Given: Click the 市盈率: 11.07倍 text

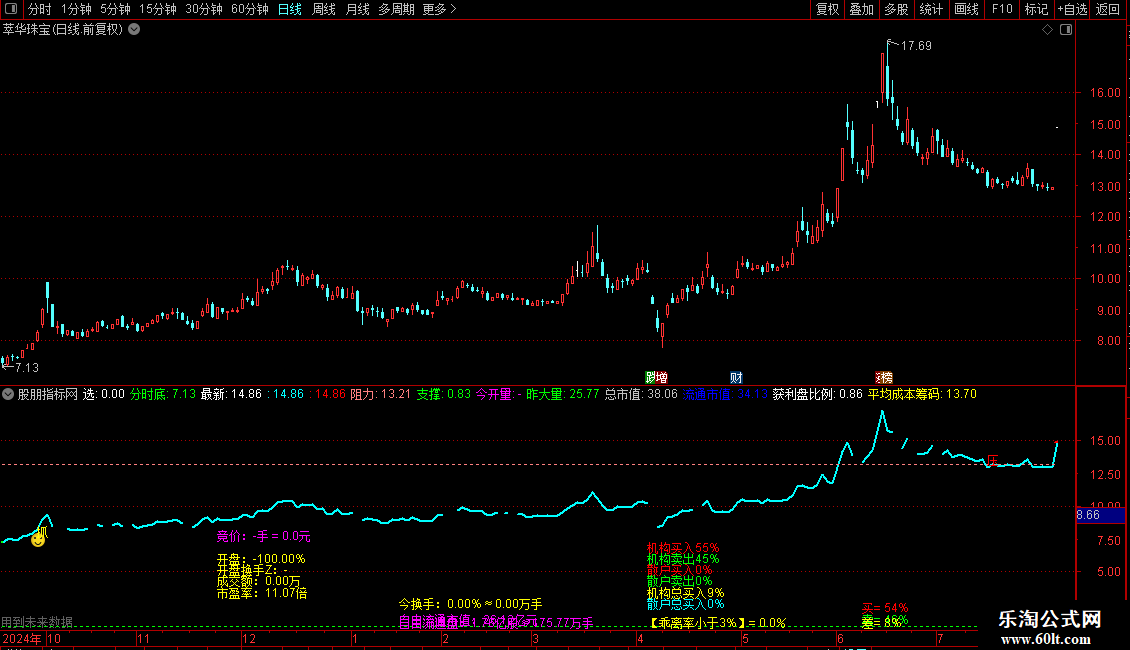Looking at the screenshot, I should tap(262, 593).
